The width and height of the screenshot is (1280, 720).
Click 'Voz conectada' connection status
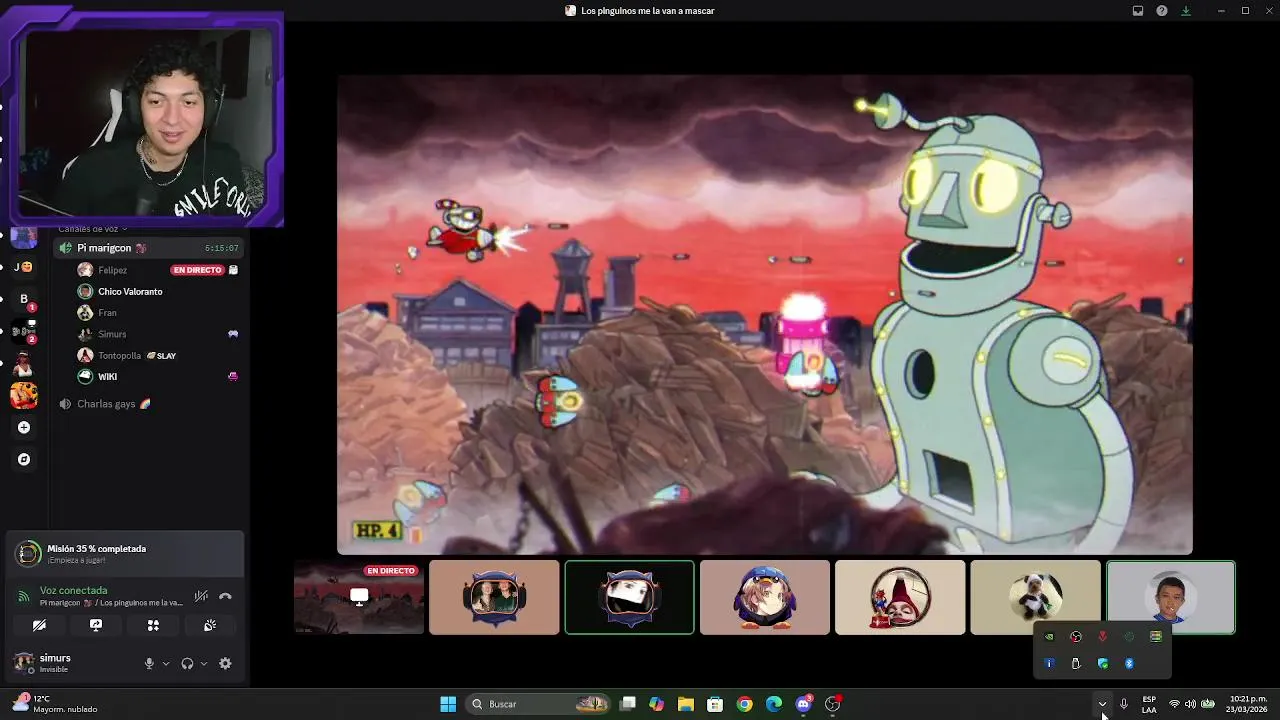pyautogui.click(x=73, y=590)
